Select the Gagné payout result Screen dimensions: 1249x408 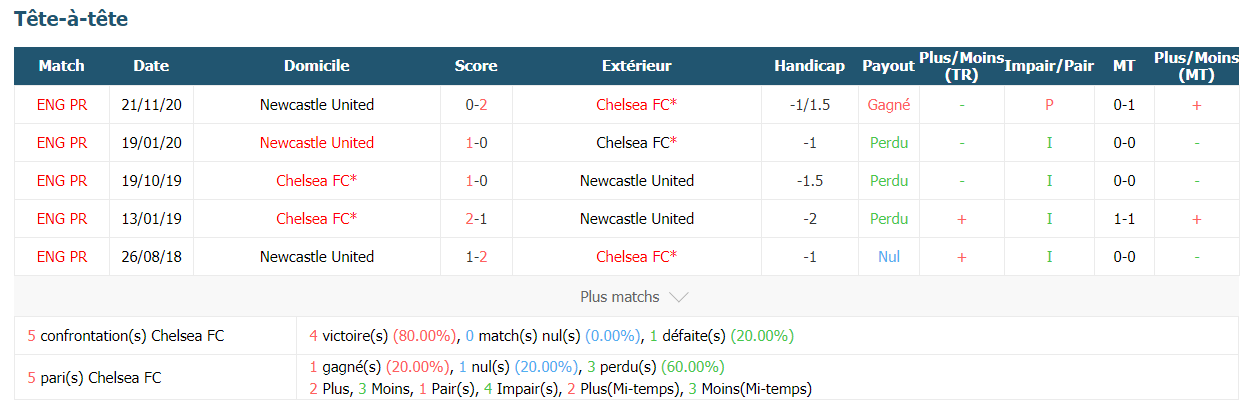coord(888,104)
